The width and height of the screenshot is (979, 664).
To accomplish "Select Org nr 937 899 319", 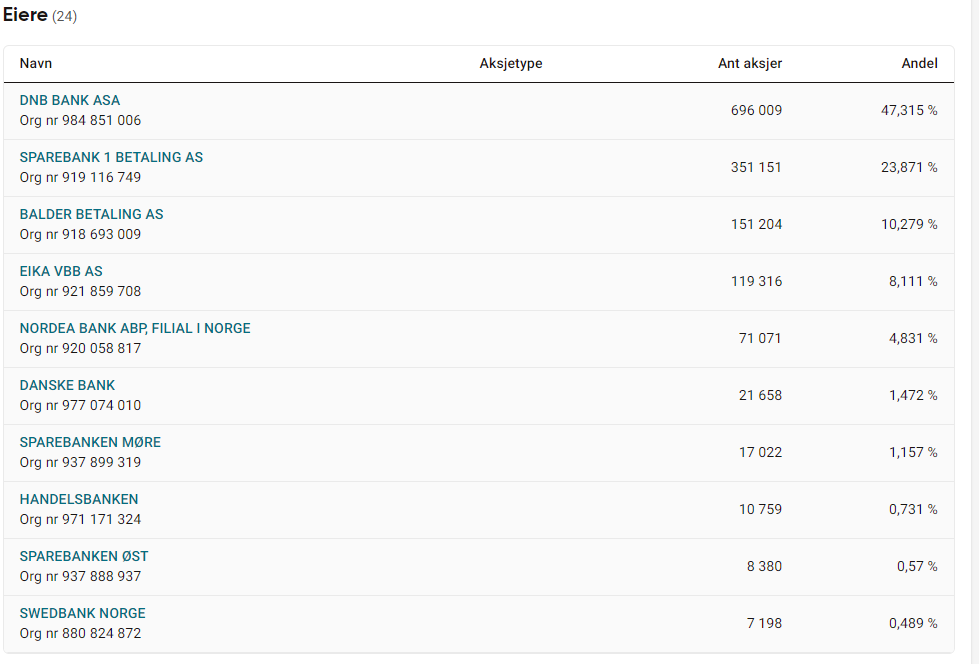I will click(x=81, y=462).
